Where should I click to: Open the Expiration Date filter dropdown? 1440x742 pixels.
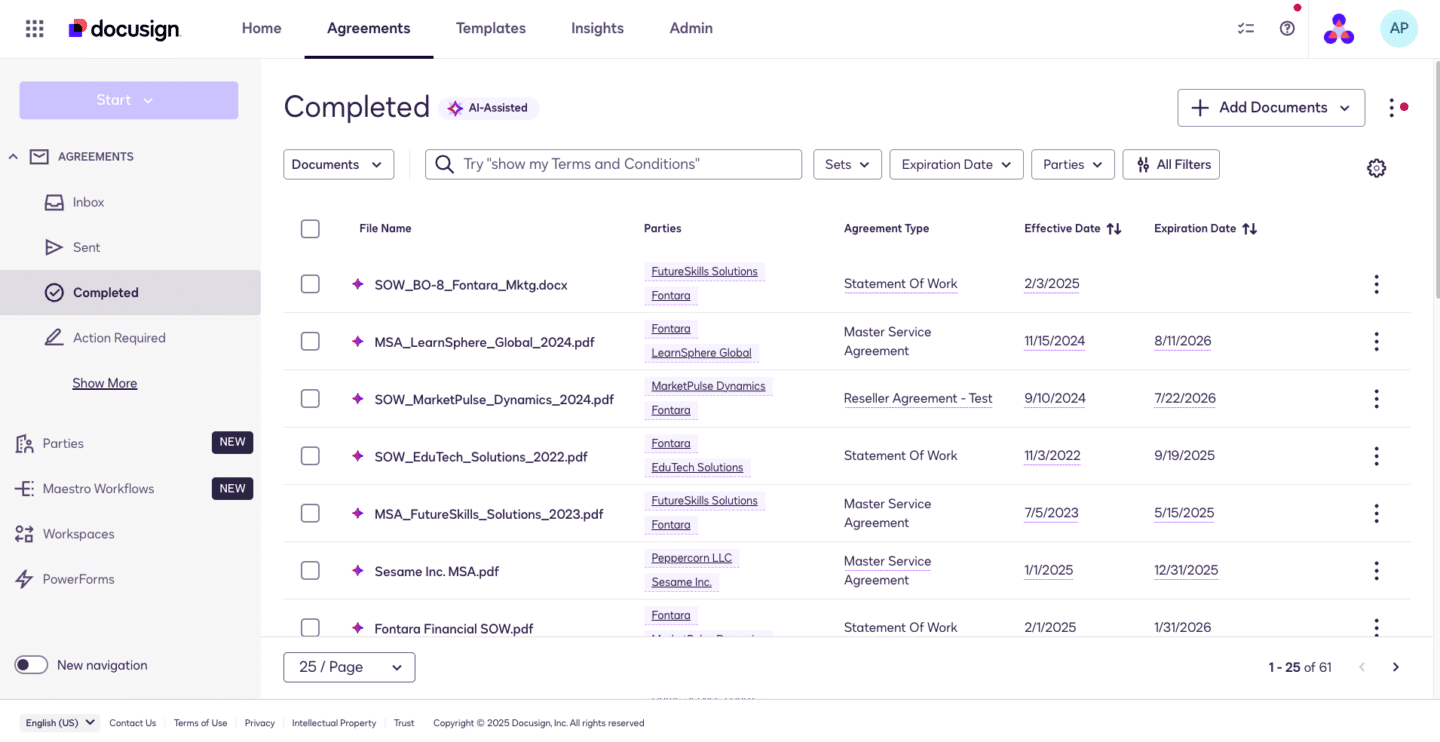955,164
